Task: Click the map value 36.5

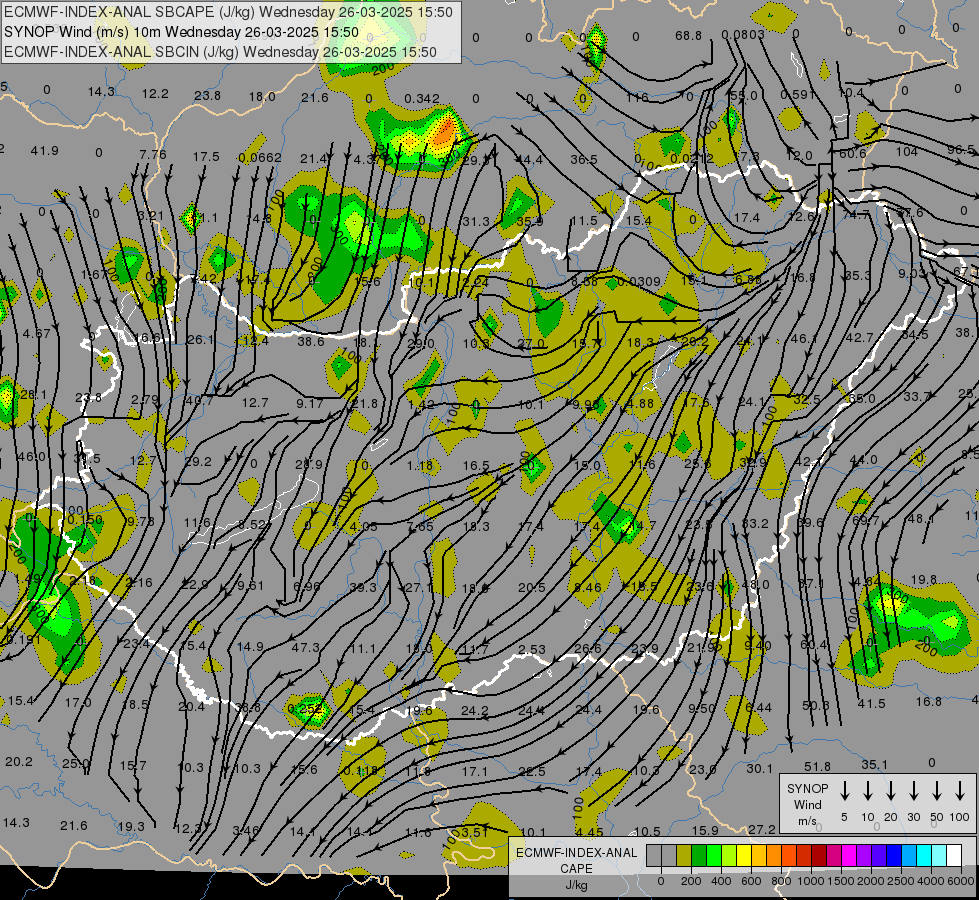Action: [x=584, y=159]
